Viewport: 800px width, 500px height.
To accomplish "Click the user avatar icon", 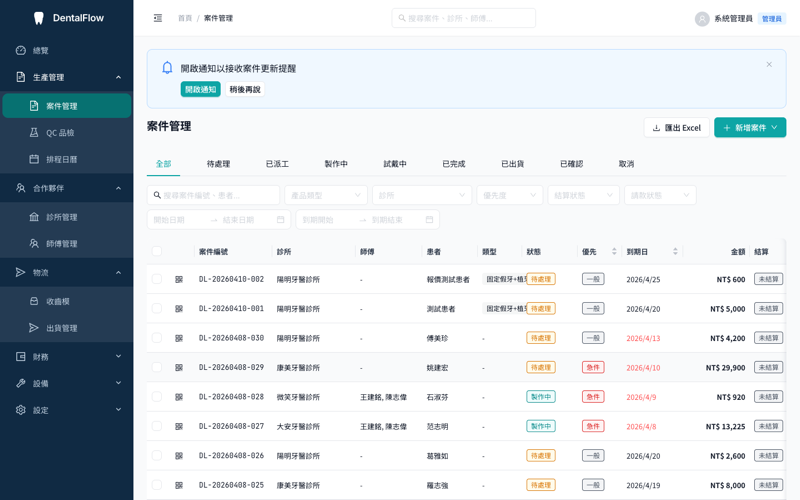I will coord(702,19).
